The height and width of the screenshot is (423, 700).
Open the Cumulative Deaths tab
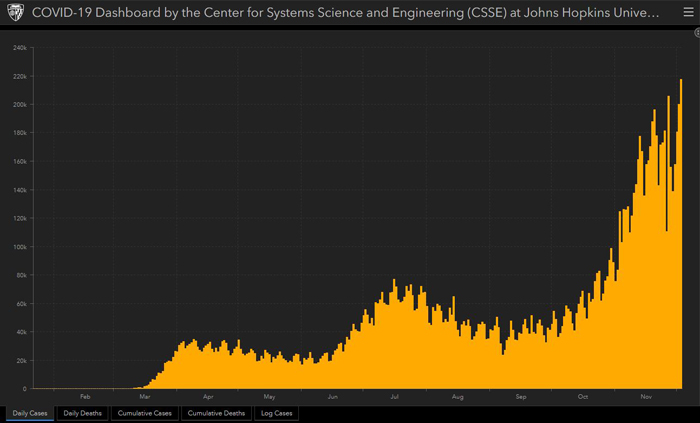point(216,413)
